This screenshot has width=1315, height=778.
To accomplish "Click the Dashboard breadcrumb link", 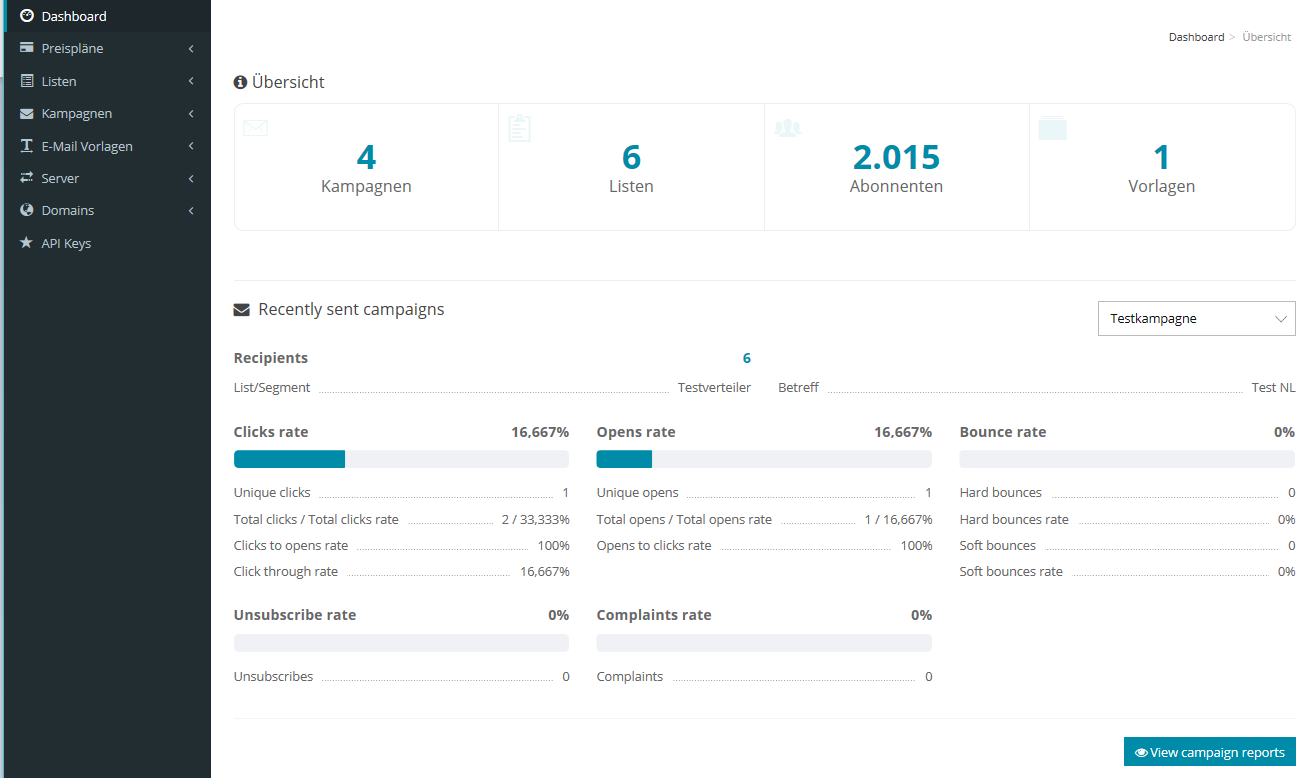I will click(x=1196, y=37).
